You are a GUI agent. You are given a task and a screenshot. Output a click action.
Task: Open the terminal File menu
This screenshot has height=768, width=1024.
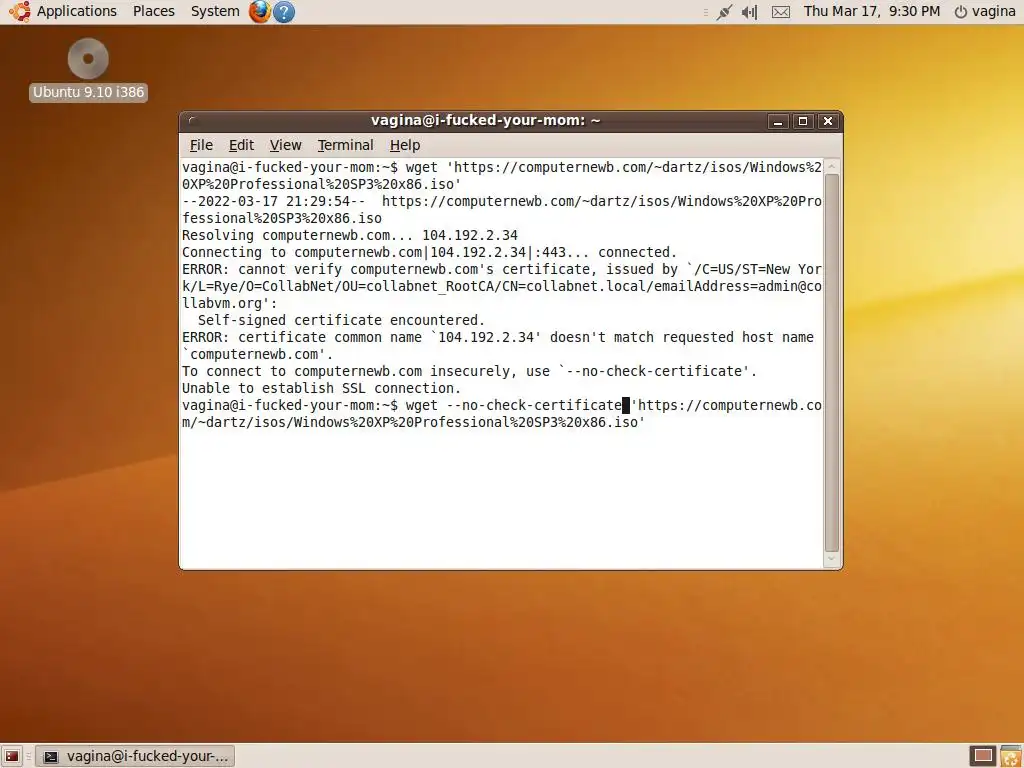[x=201, y=145]
